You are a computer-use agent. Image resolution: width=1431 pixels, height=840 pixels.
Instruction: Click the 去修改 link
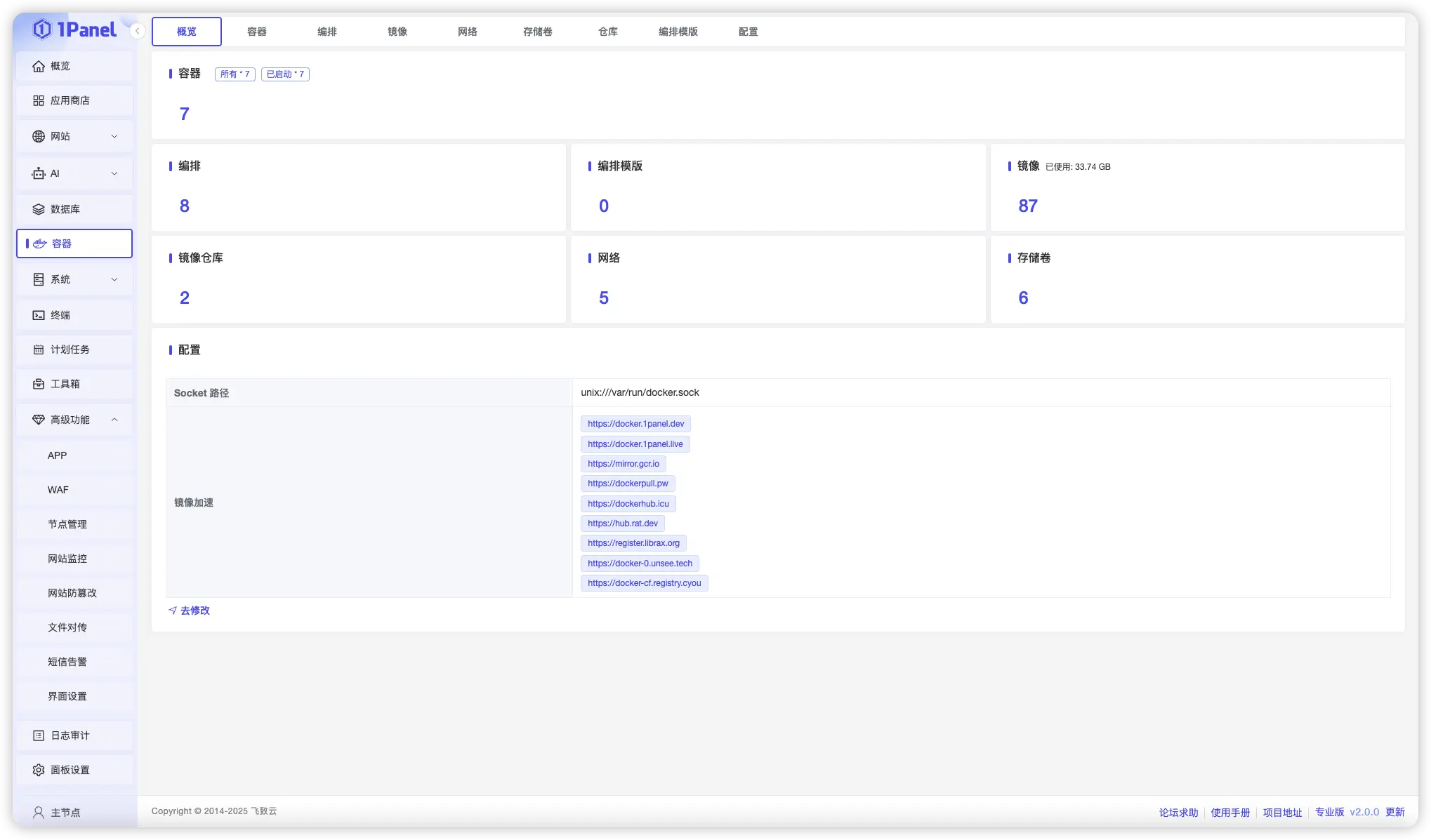click(x=194, y=611)
